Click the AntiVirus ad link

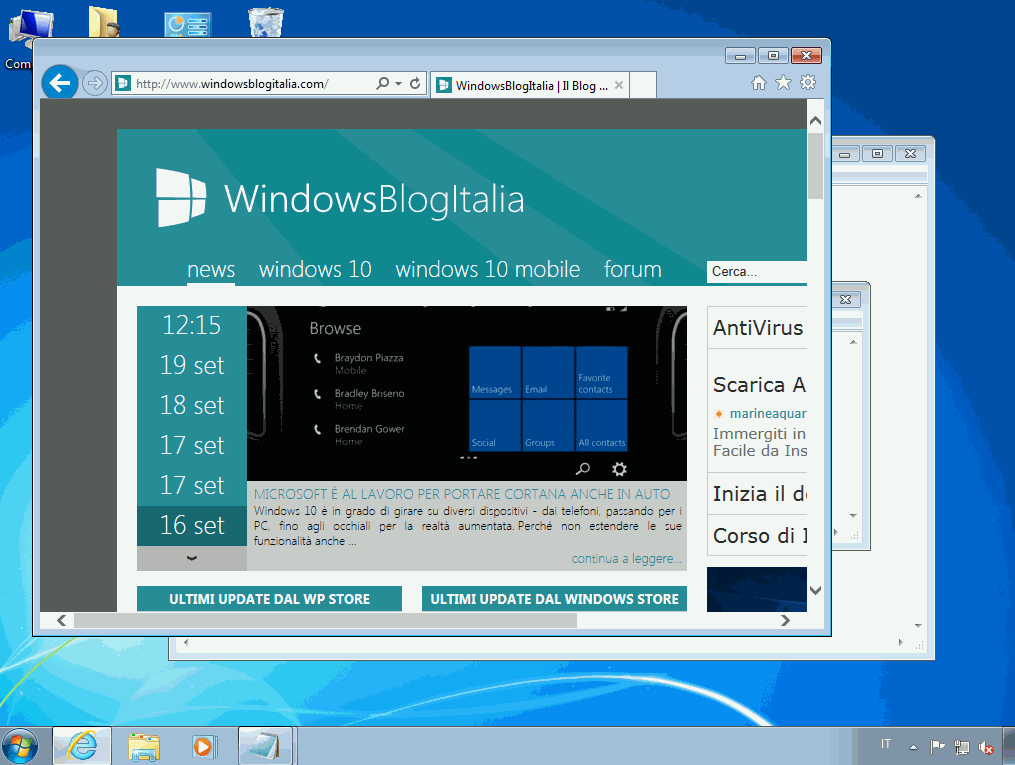[x=758, y=328]
